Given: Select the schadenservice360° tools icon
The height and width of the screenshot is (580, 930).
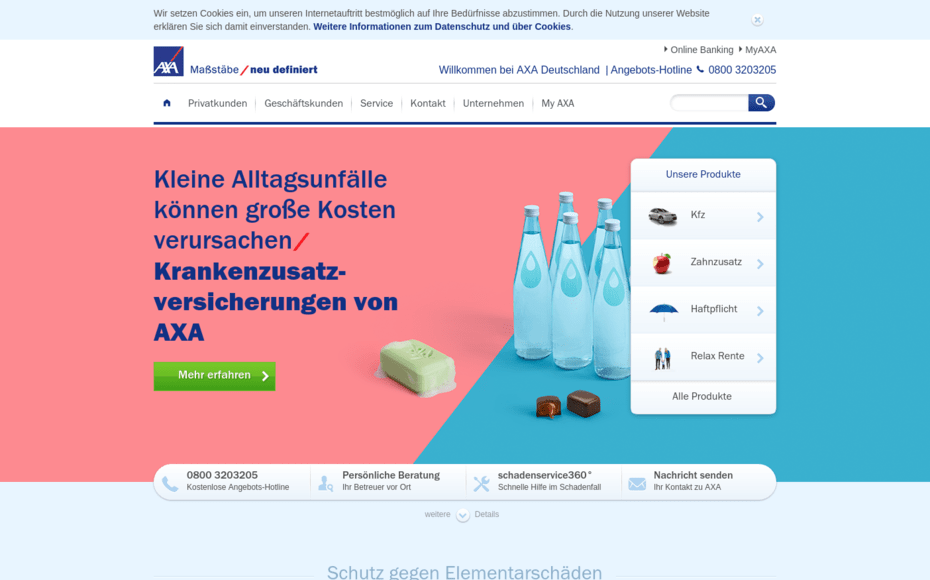Looking at the screenshot, I should pyautogui.click(x=481, y=483).
